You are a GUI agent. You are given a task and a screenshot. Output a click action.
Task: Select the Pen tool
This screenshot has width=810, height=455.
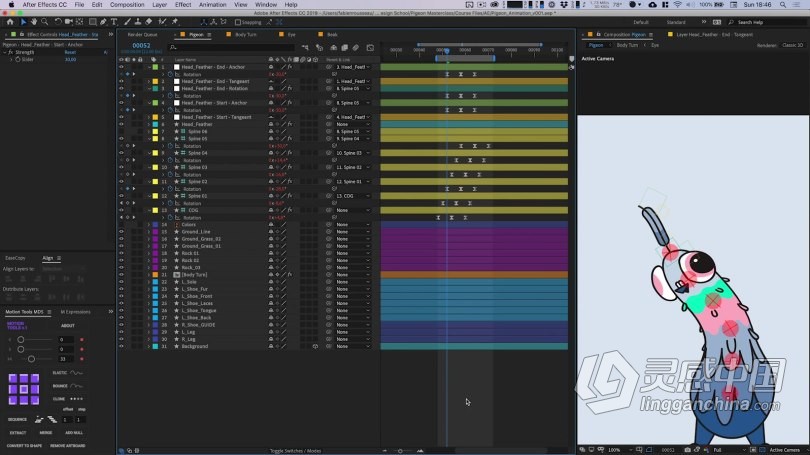pyautogui.click(x=103, y=22)
